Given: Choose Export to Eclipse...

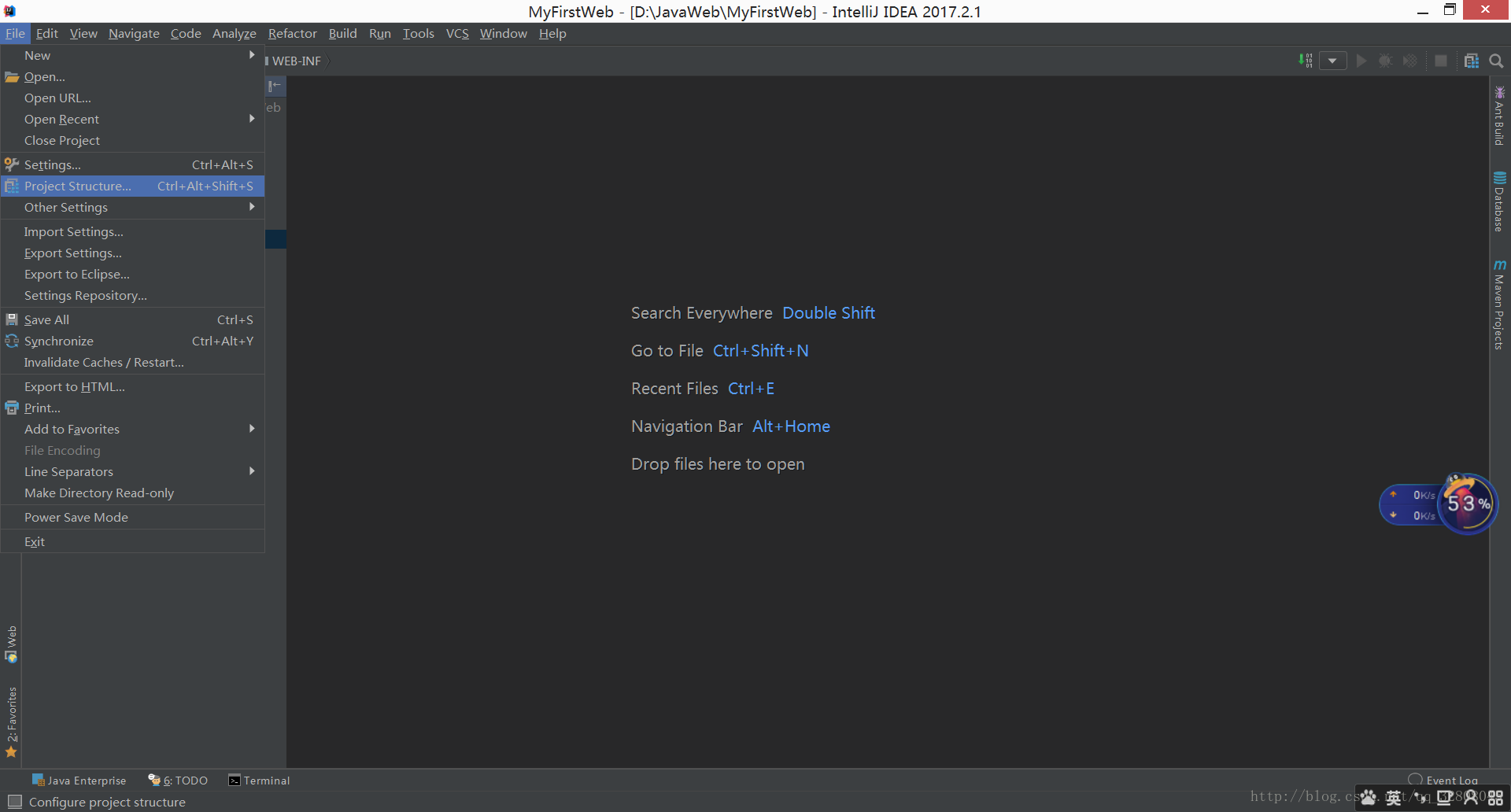Looking at the screenshot, I should pyautogui.click(x=132, y=274).
